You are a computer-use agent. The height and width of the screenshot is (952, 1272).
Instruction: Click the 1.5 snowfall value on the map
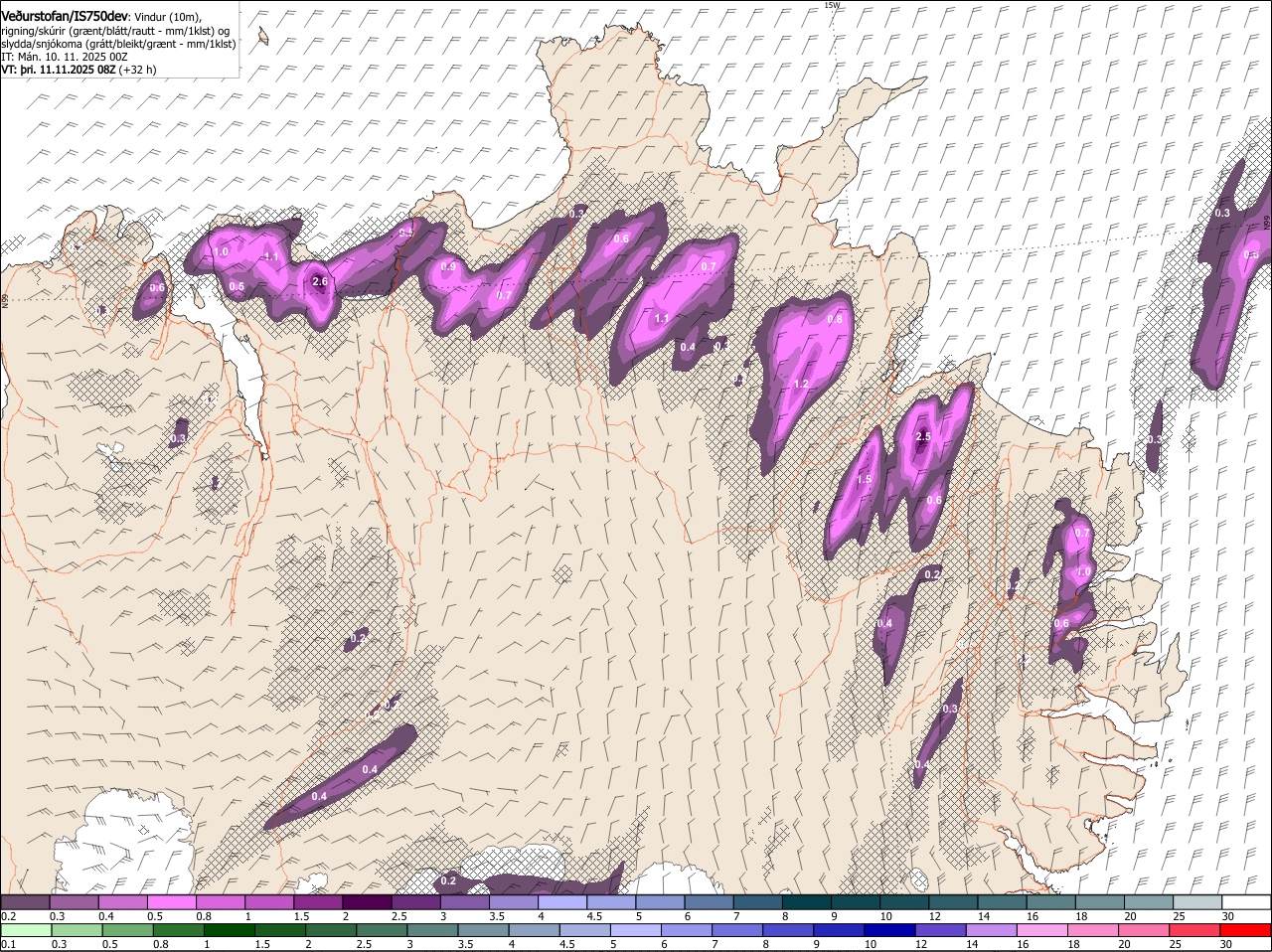(x=864, y=479)
